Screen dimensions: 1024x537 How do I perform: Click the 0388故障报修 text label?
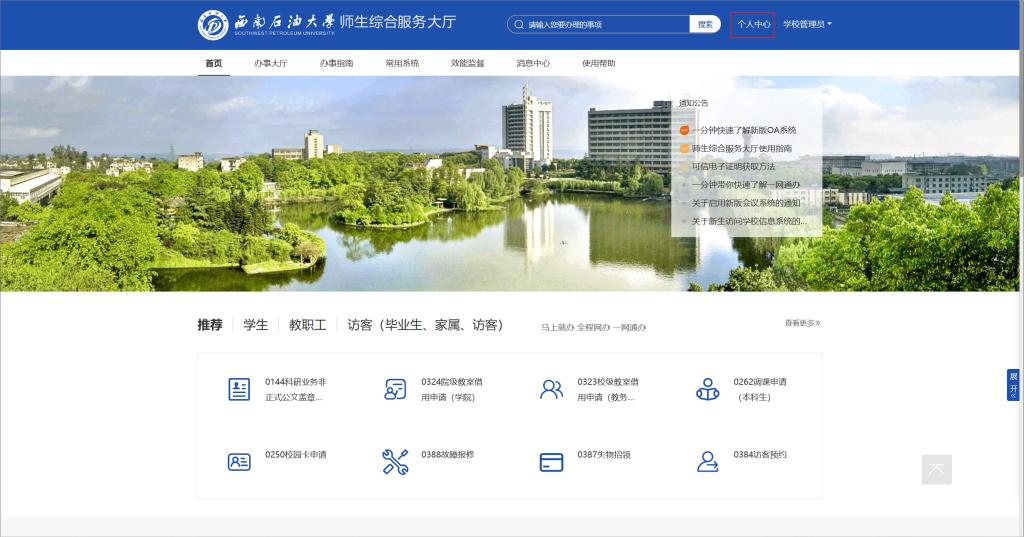tap(447, 455)
